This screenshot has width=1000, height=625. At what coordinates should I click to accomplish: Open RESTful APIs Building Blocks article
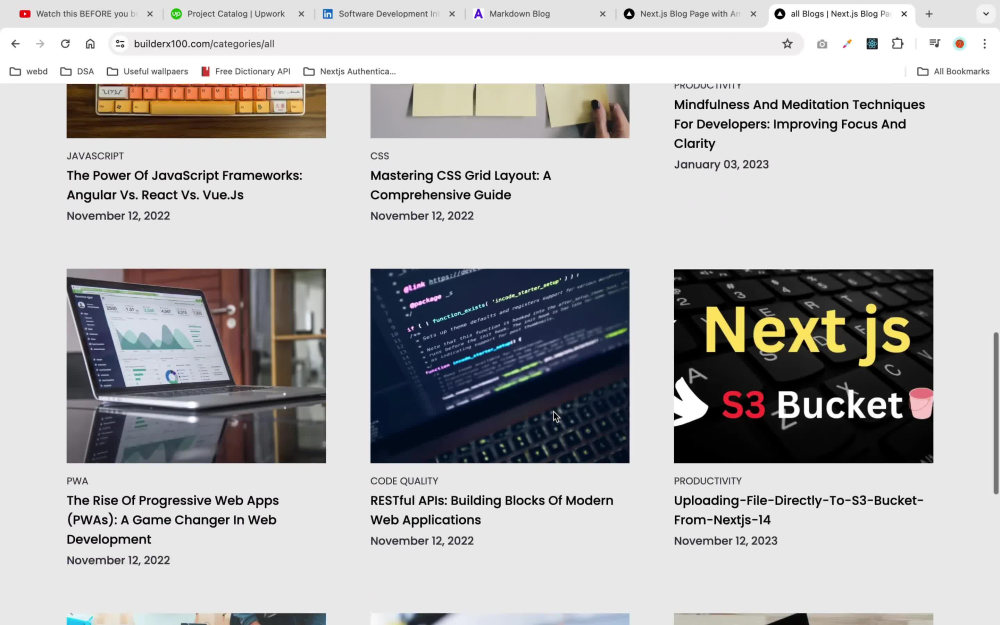pyautogui.click(x=492, y=510)
